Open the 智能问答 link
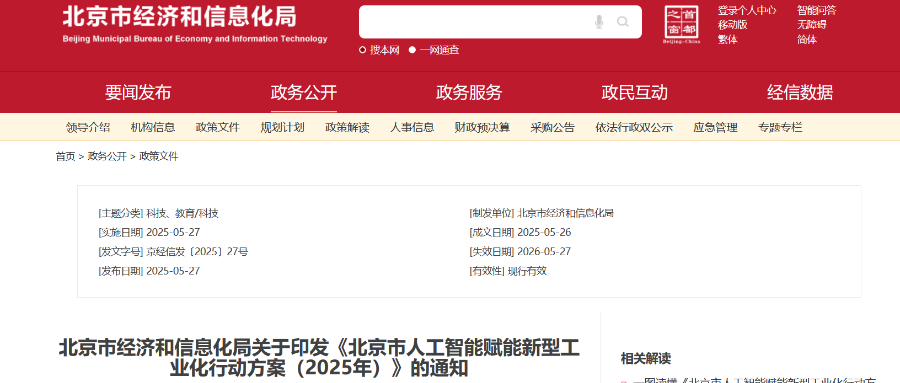 tap(816, 10)
